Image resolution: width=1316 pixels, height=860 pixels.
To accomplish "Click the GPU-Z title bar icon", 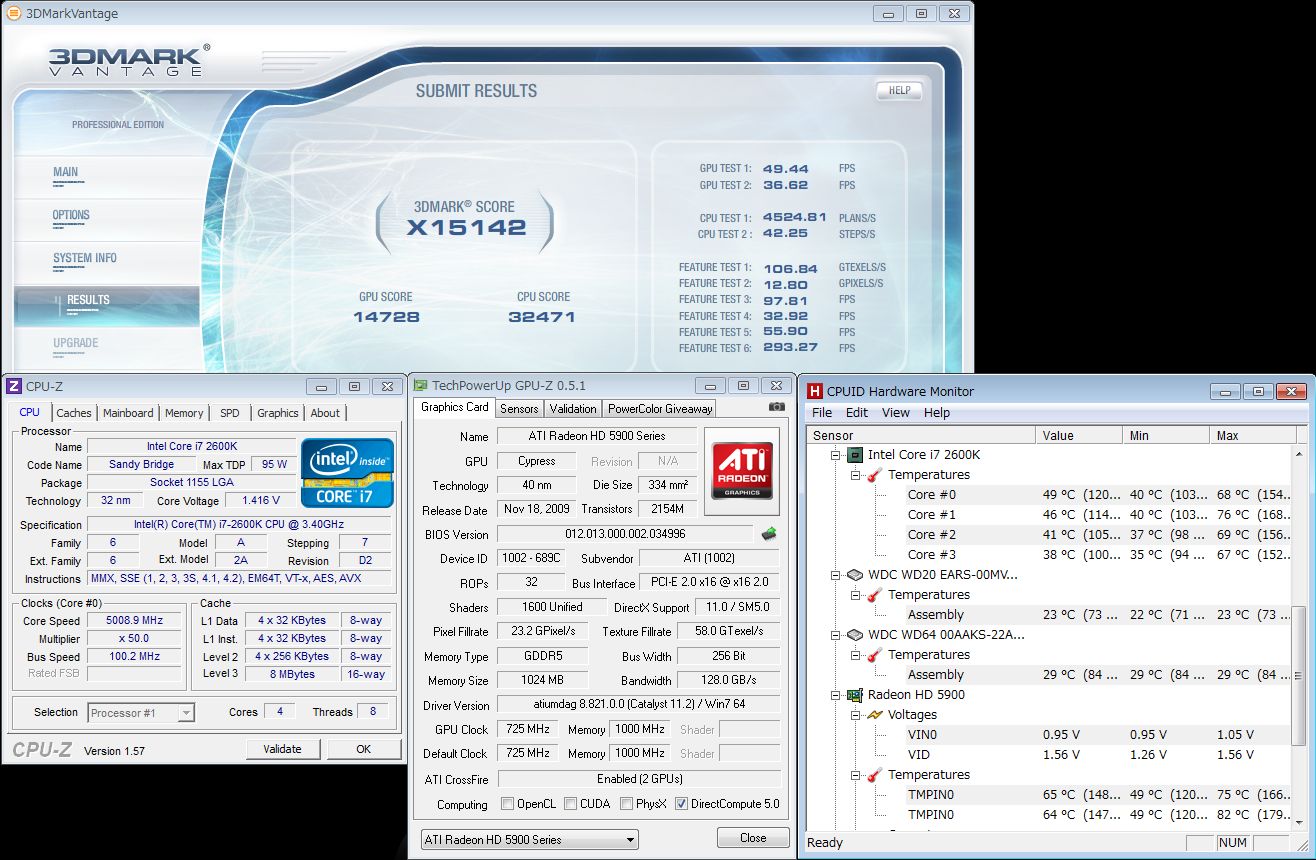I will point(421,385).
